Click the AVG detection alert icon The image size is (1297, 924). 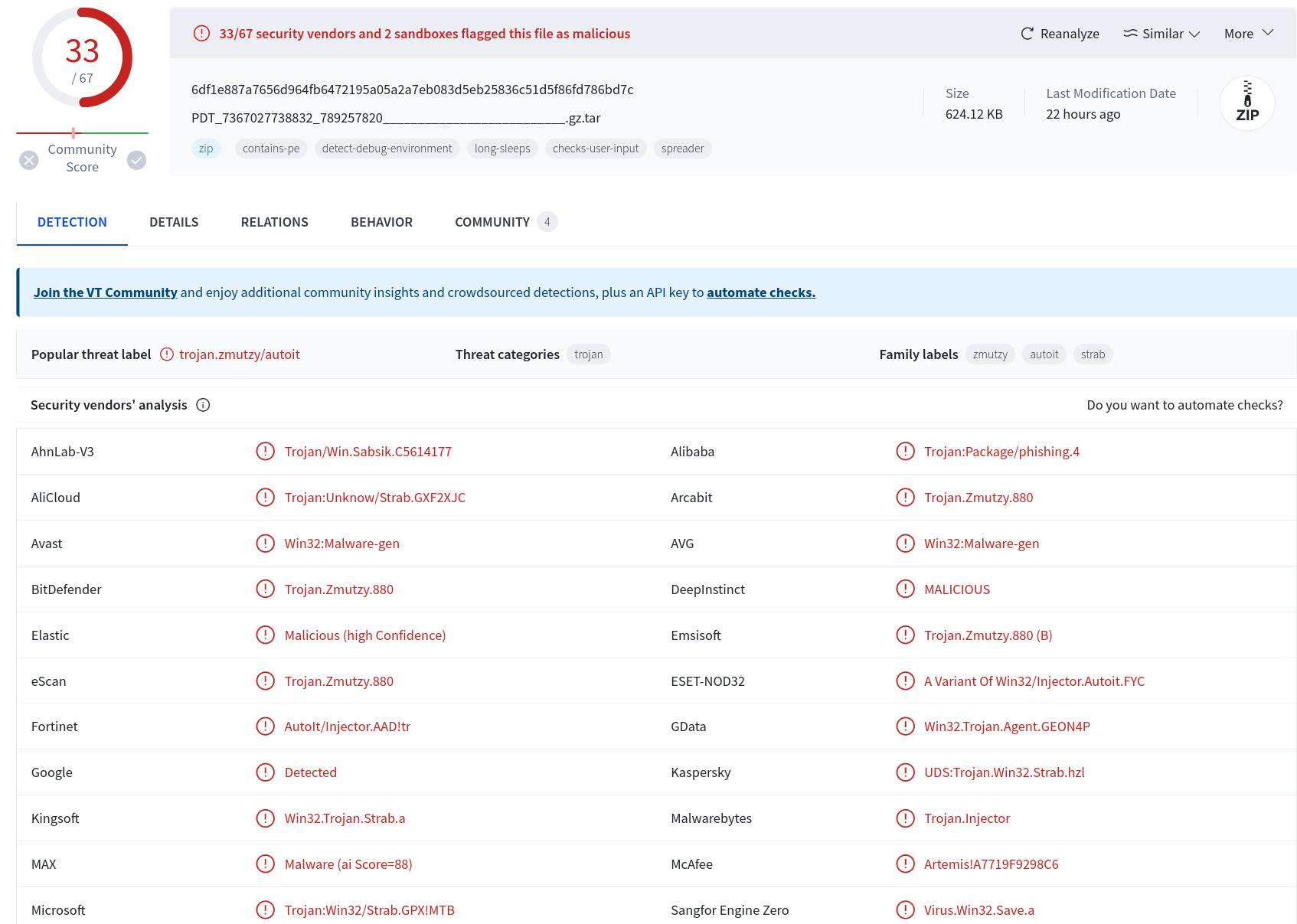[905, 544]
